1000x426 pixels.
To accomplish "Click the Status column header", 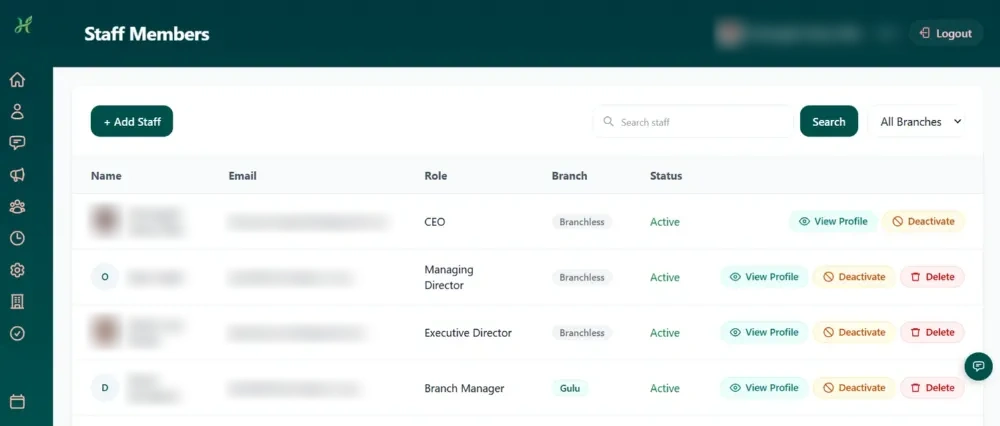I will pos(666,176).
